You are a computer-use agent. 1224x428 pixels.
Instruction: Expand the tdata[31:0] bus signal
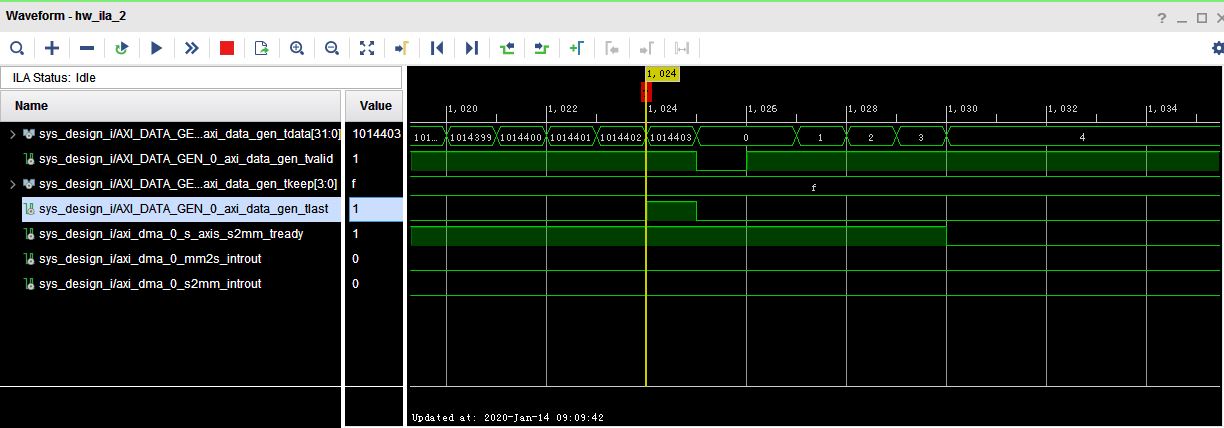click(13, 133)
